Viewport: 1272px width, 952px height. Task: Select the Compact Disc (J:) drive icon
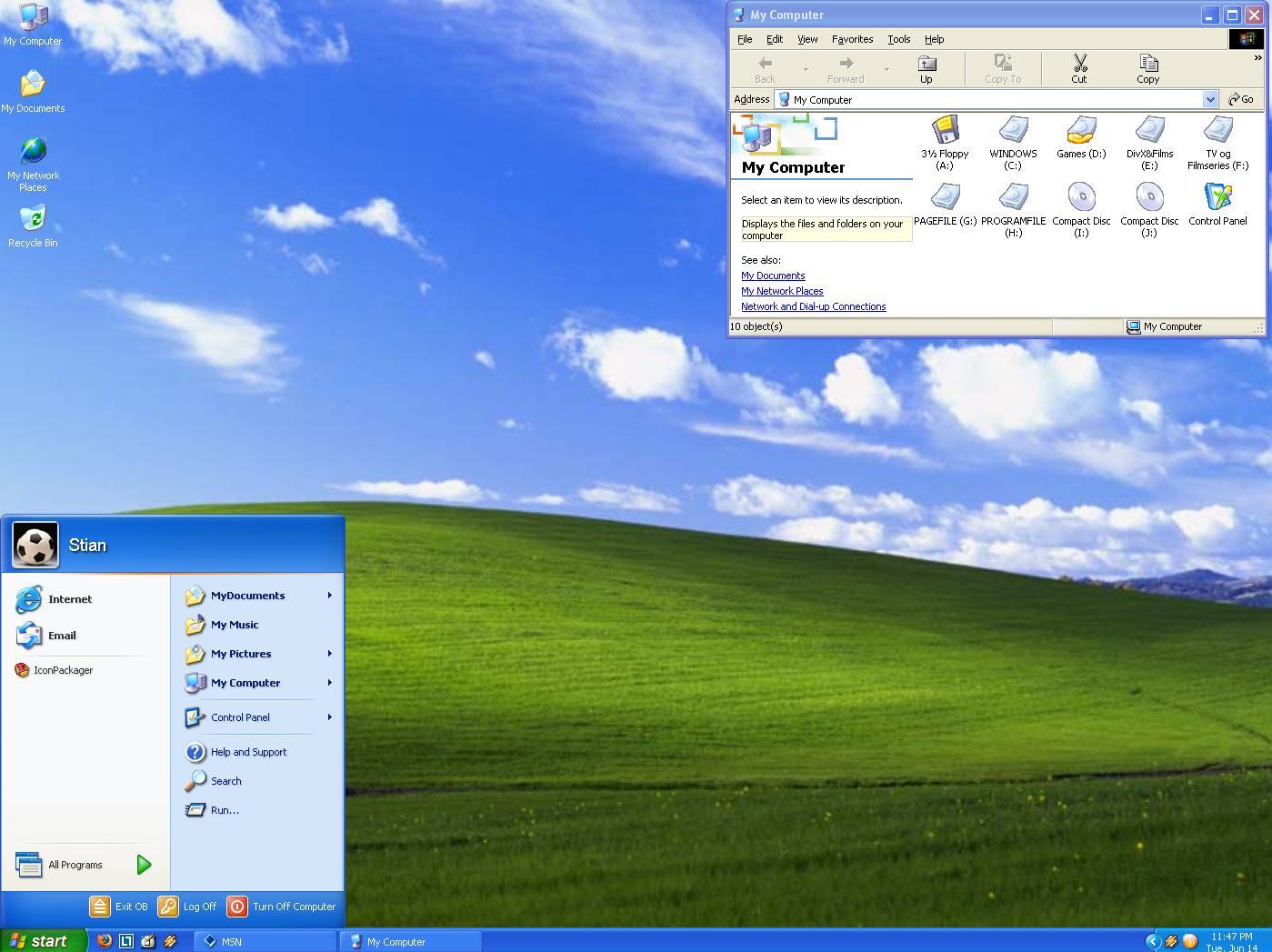(1149, 197)
